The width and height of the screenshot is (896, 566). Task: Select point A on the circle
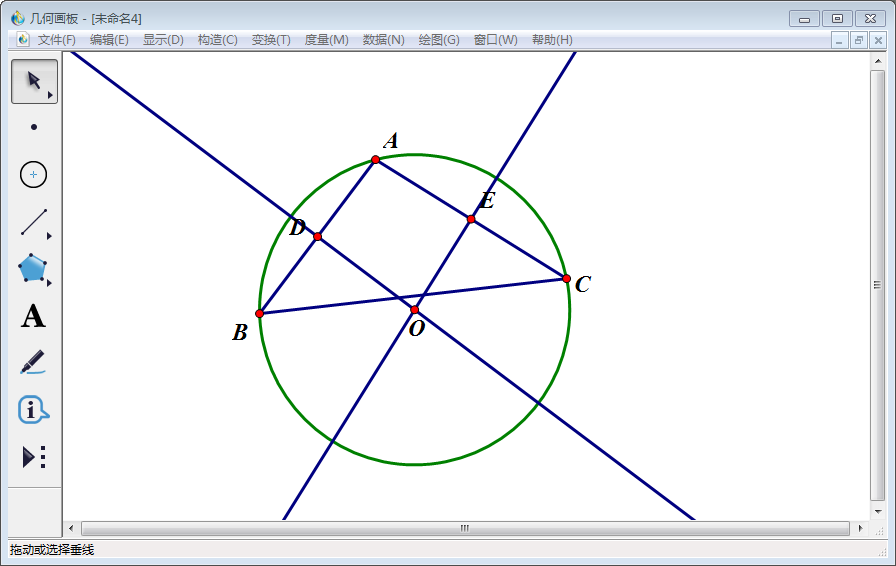(x=375, y=160)
